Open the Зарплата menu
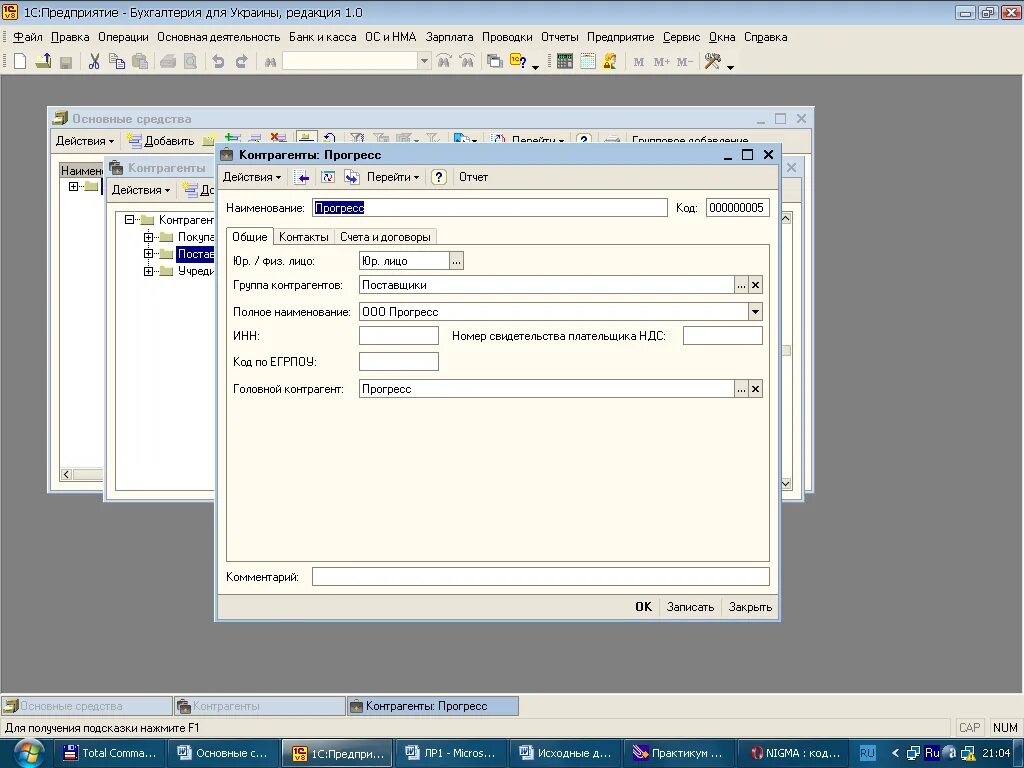The width and height of the screenshot is (1024, 768). coord(449,37)
